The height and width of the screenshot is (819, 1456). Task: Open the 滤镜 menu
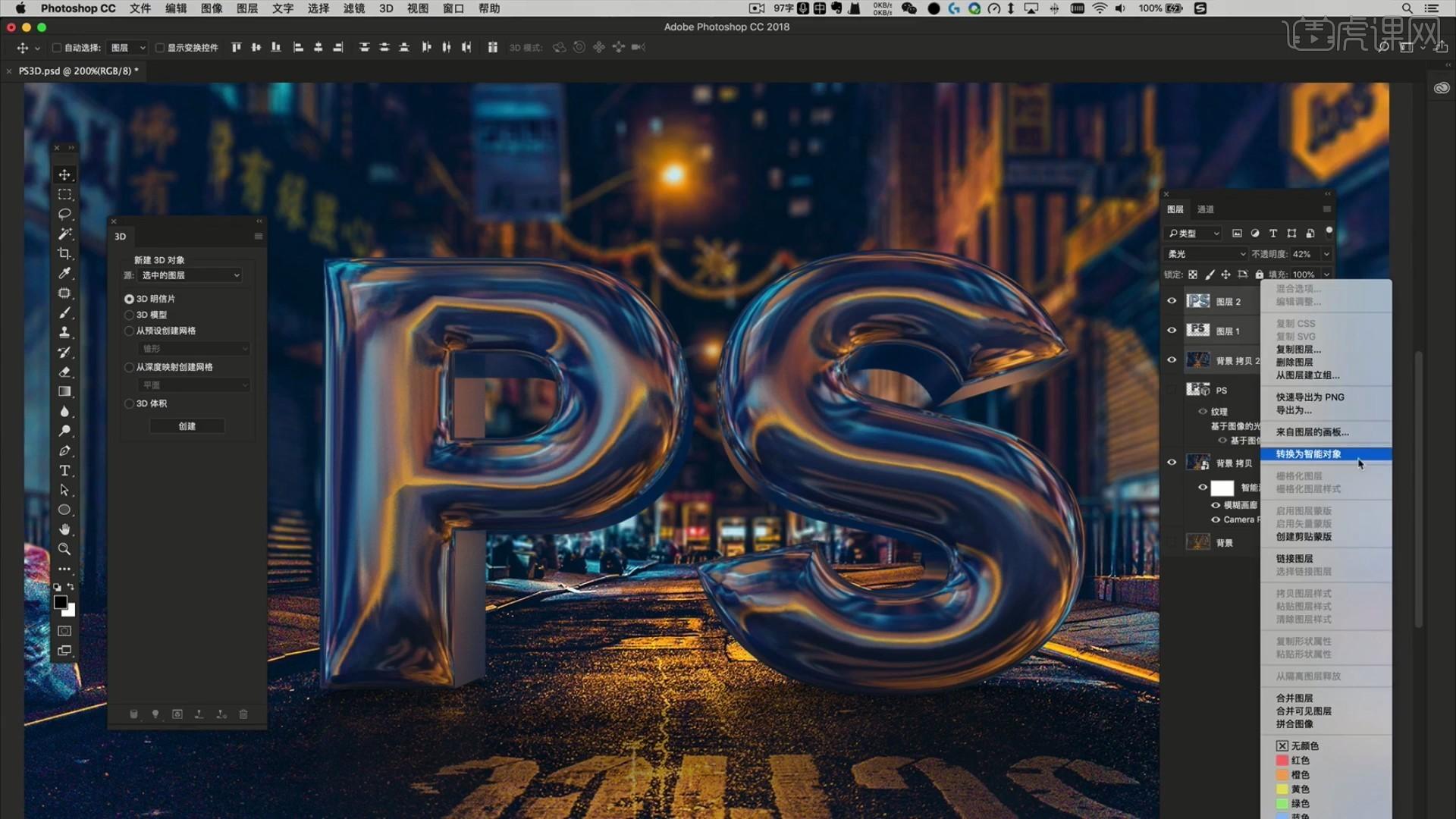pyautogui.click(x=353, y=8)
